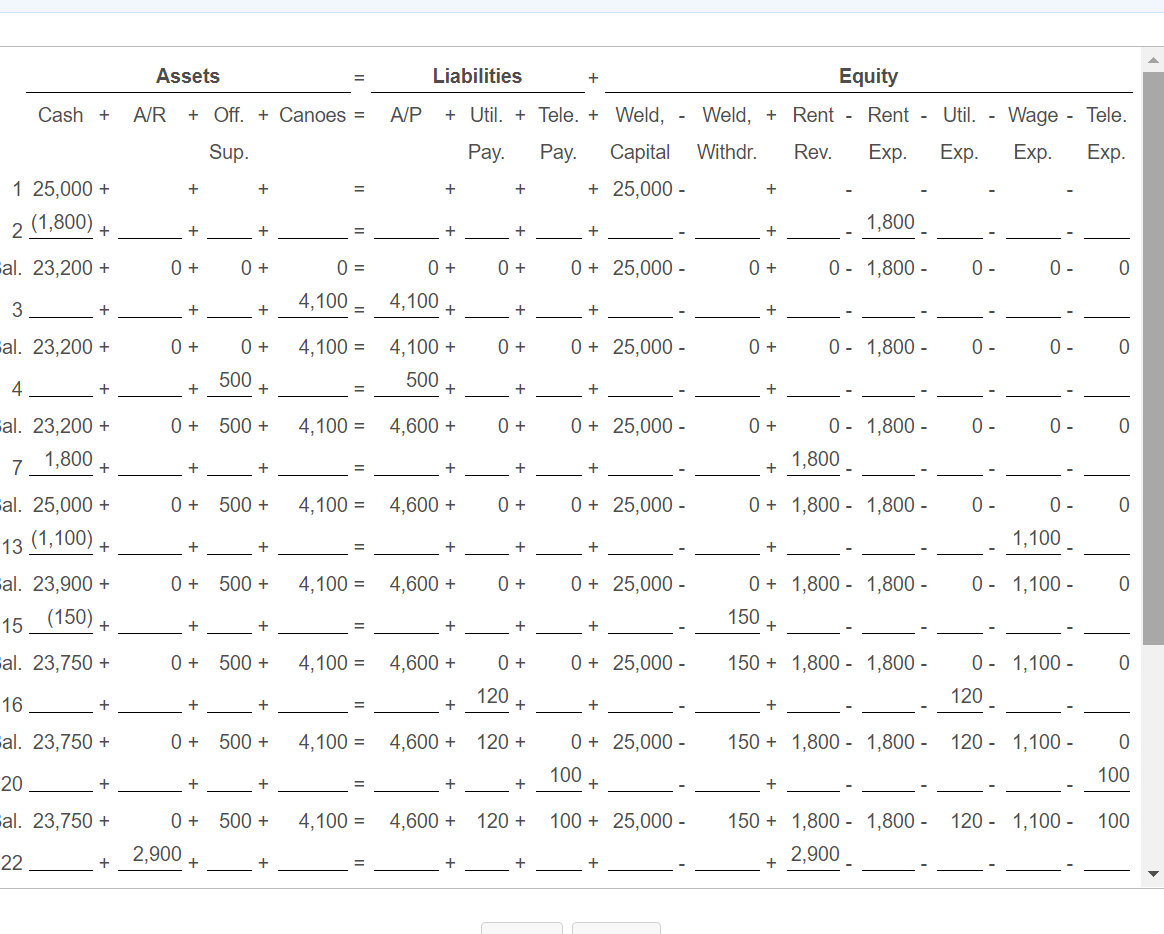Click the Util. Exp. column header
This screenshot has height=934, width=1164.
[x=959, y=134]
